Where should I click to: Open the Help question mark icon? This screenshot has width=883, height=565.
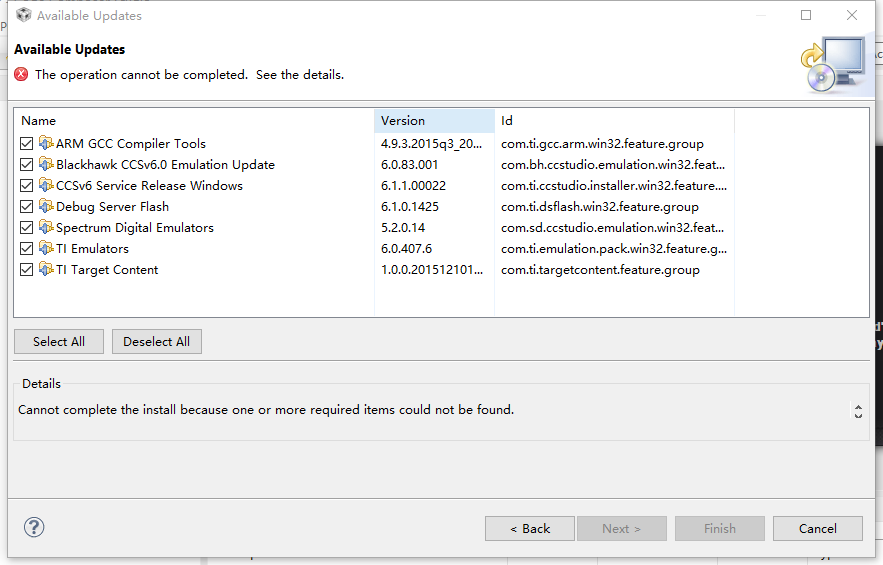coord(34,528)
